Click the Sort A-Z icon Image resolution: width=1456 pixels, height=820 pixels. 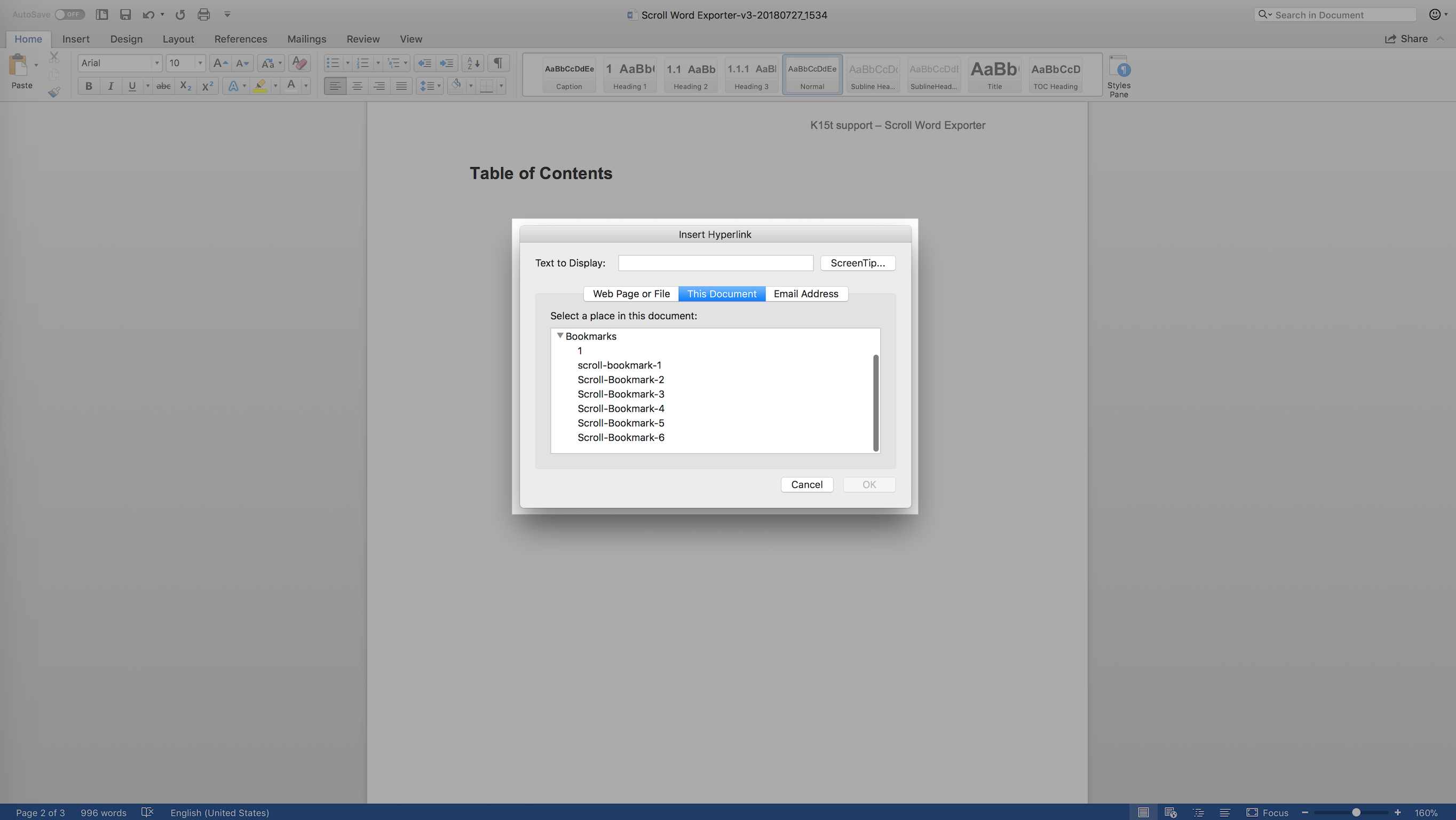pos(473,63)
